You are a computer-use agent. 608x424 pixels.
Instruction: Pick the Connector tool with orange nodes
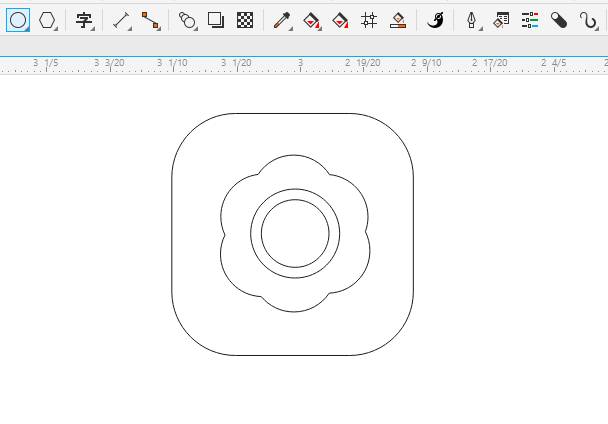150,20
